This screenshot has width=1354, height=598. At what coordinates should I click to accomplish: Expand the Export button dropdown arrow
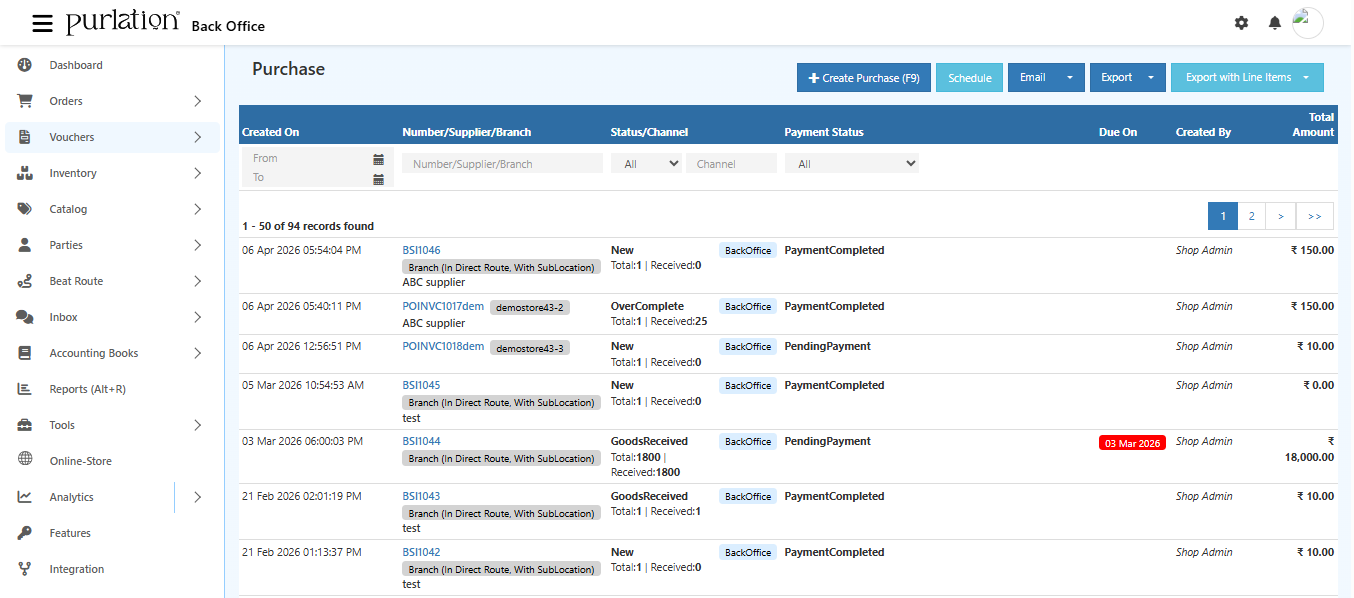click(1152, 77)
